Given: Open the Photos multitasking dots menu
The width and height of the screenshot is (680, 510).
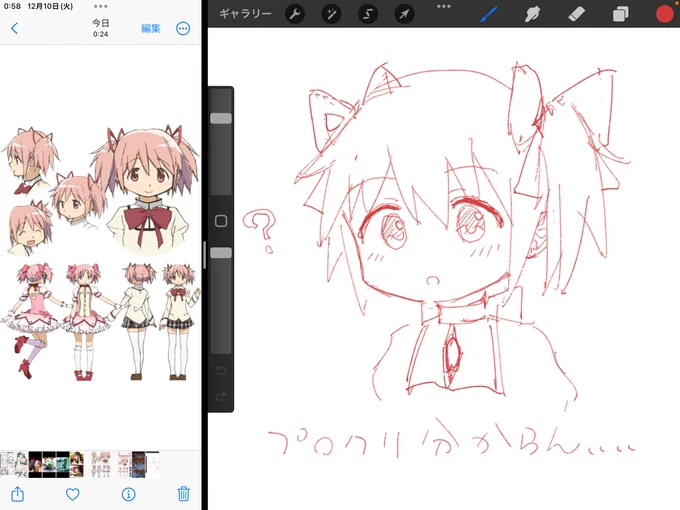Looking at the screenshot, I should [x=101, y=6].
